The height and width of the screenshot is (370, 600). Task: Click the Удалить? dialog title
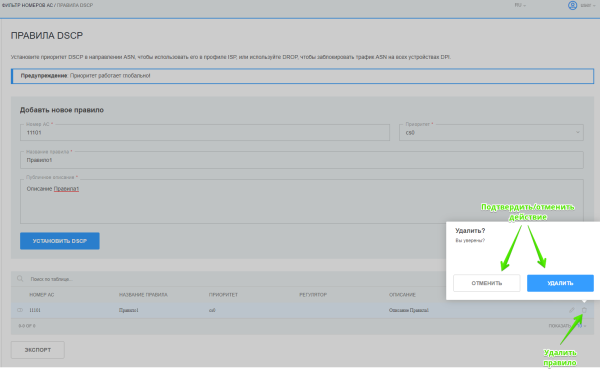470,231
